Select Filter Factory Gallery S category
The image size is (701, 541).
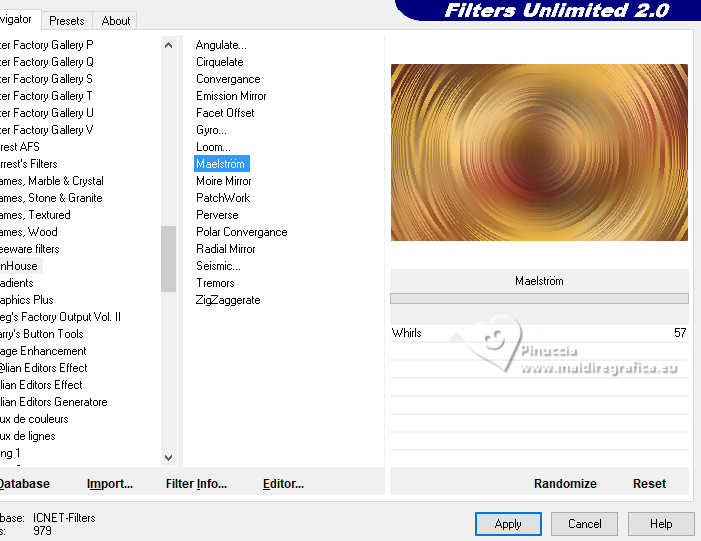[46, 79]
